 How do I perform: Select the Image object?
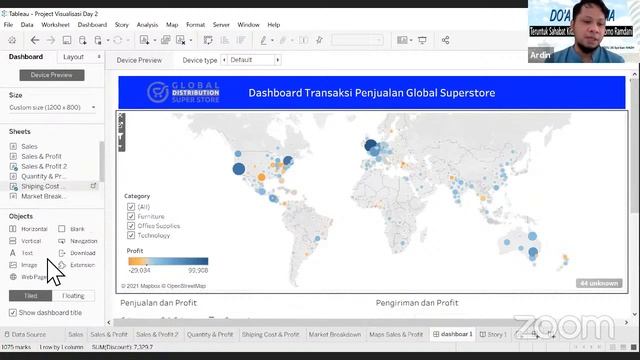point(23,265)
